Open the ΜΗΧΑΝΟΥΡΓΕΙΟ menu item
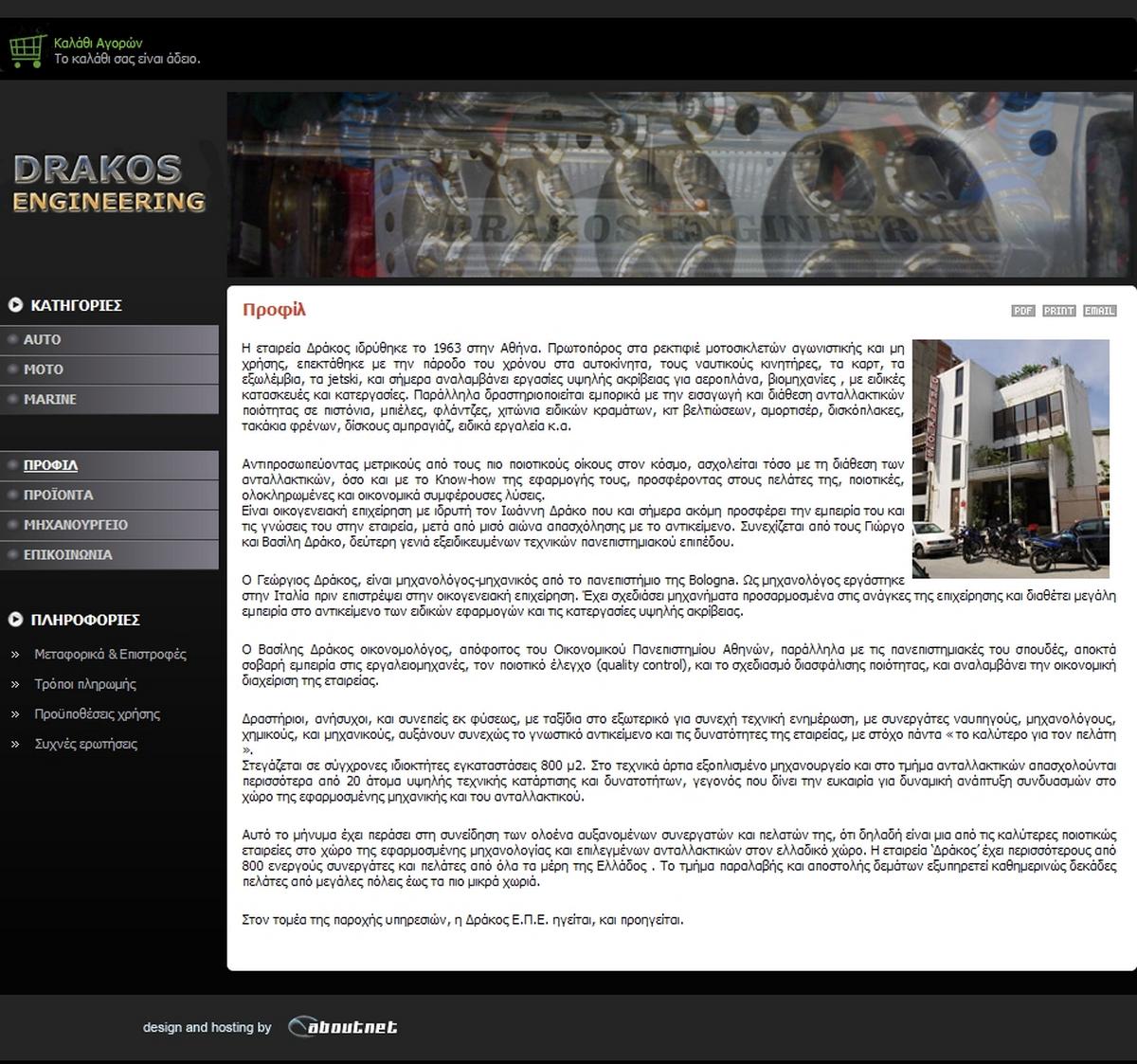1137x1064 pixels. pos(109,525)
